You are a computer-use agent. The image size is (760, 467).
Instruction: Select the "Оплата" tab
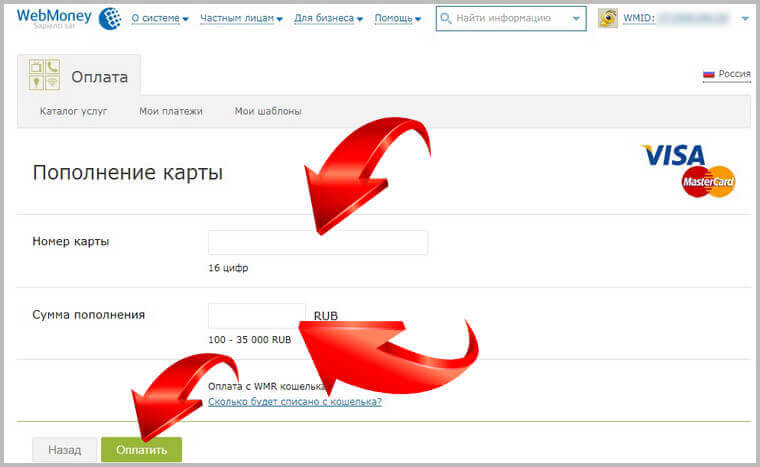(x=79, y=75)
